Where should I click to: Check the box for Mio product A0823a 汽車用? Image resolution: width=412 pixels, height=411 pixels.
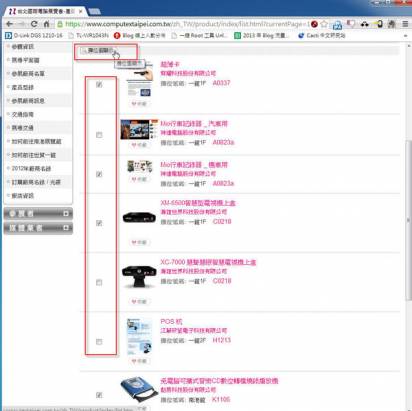pyautogui.click(x=99, y=135)
